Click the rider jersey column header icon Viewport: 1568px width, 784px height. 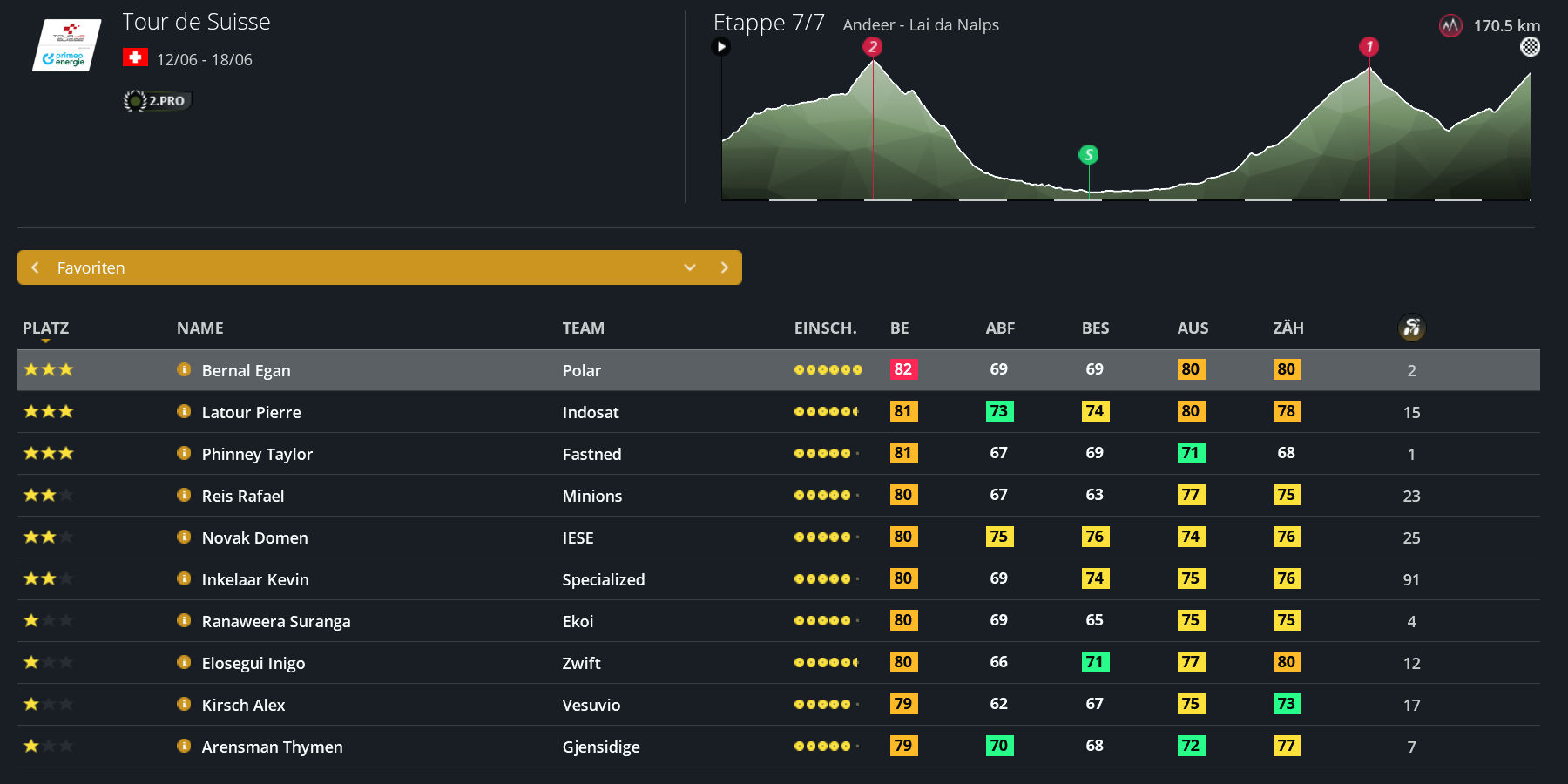pos(1411,328)
